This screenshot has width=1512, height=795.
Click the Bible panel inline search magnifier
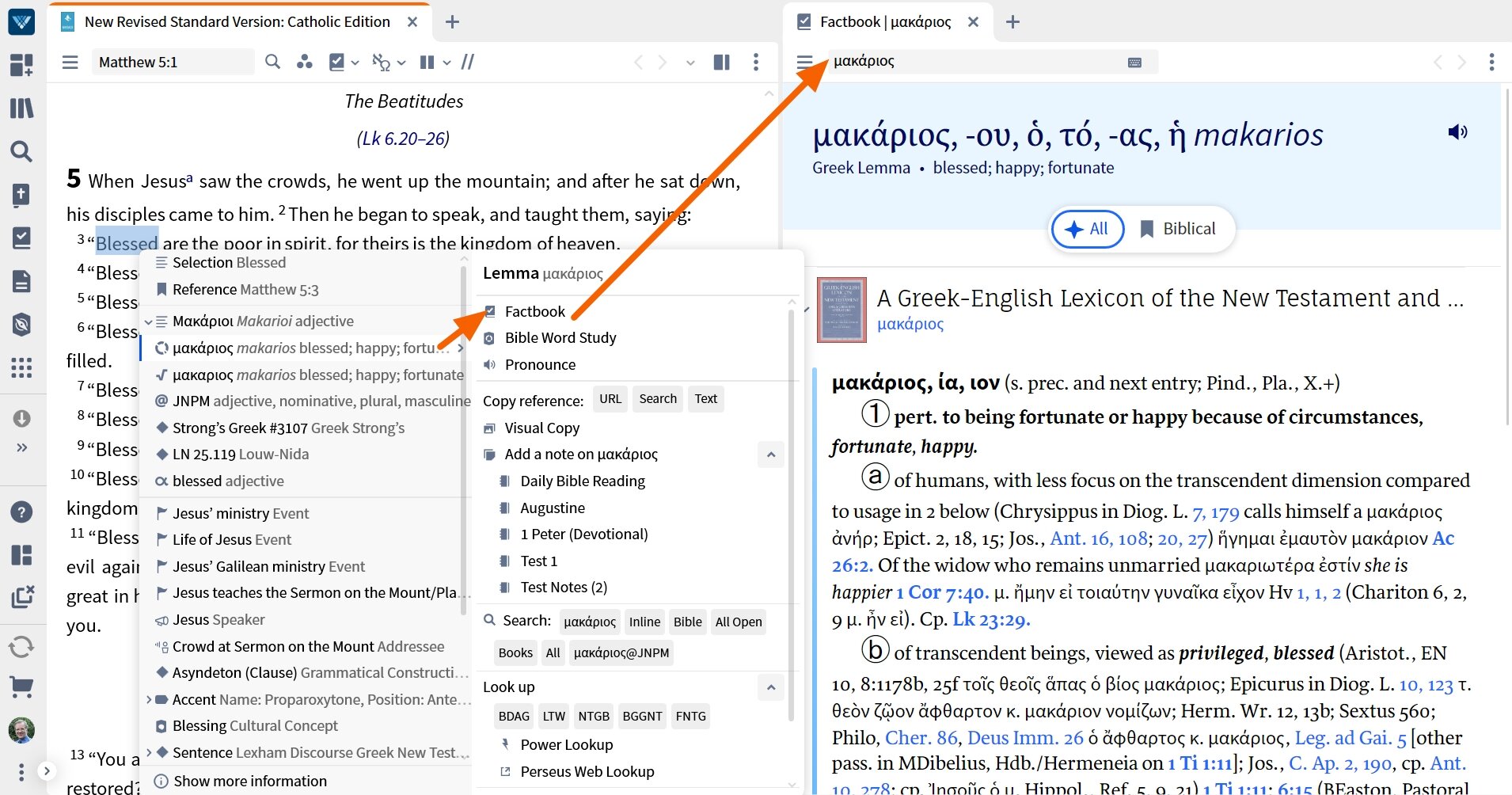tap(273, 62)
